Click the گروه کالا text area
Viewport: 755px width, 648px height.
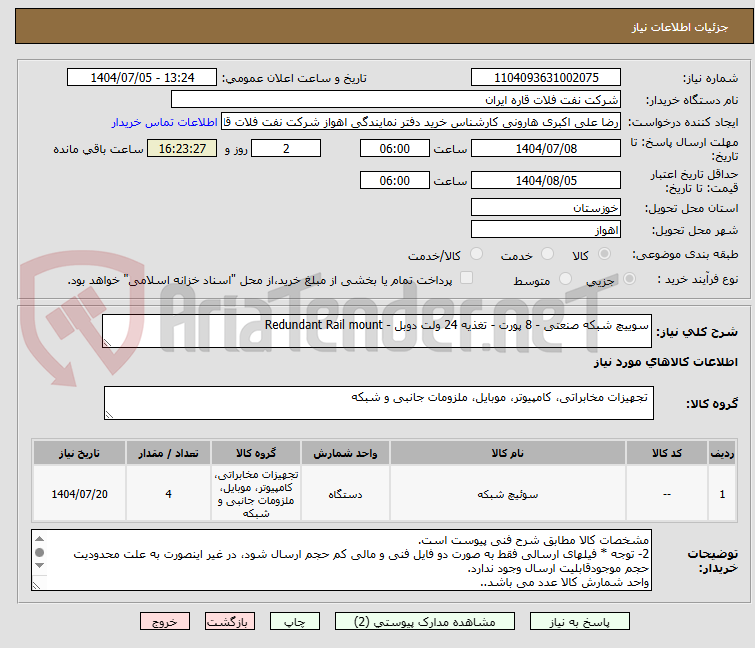(378, 403)
